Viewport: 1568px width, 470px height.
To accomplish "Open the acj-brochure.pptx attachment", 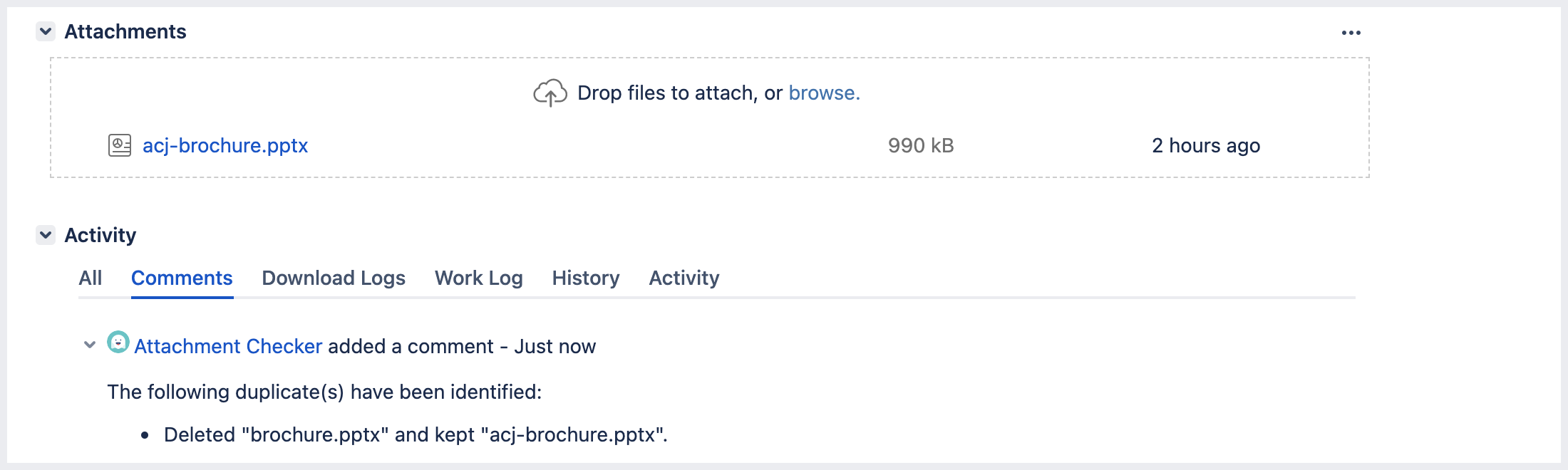I will [x=226, y=145].
